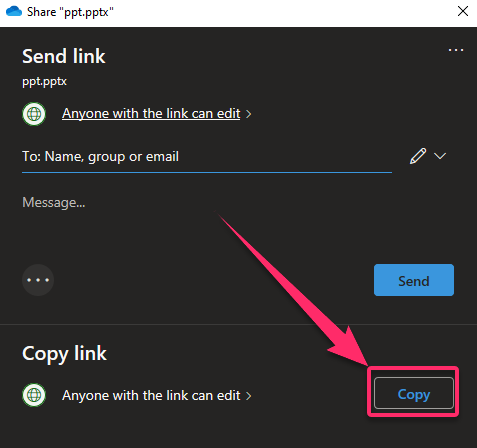Open underlined 'Anyone with the link can edit'

tap(151, 114)
